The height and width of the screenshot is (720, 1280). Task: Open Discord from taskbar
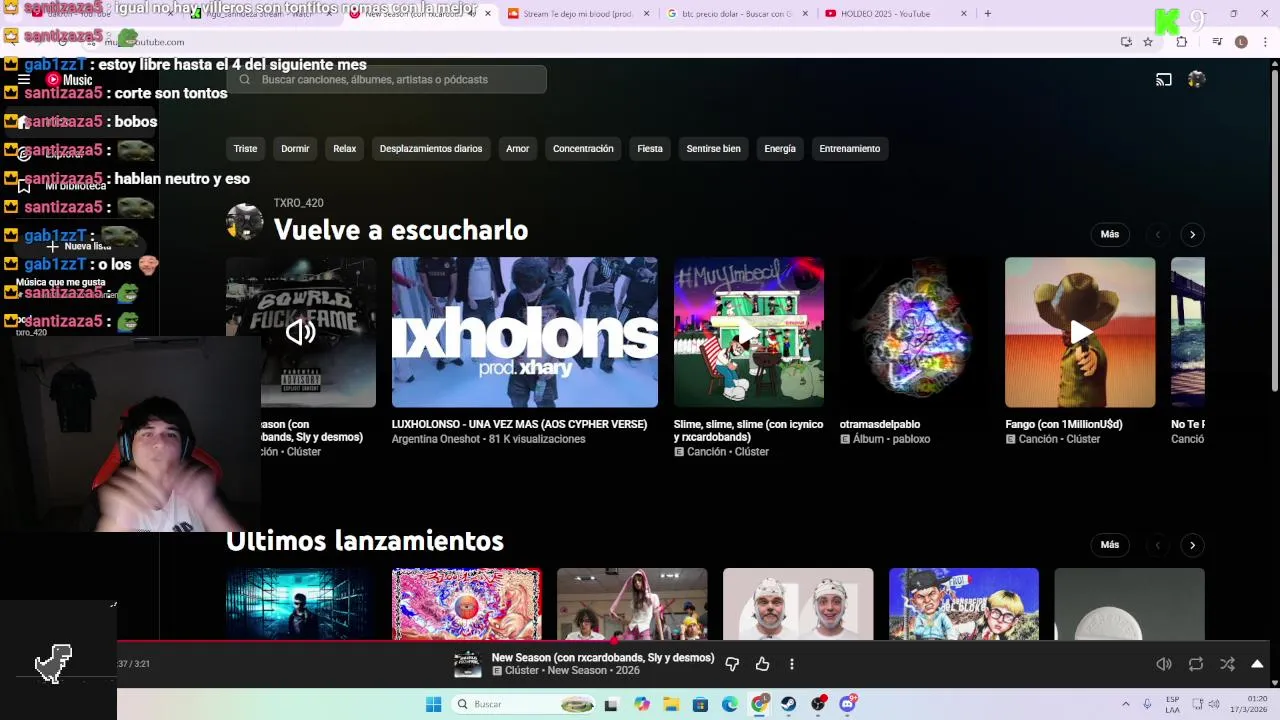[x=848, y=704]
